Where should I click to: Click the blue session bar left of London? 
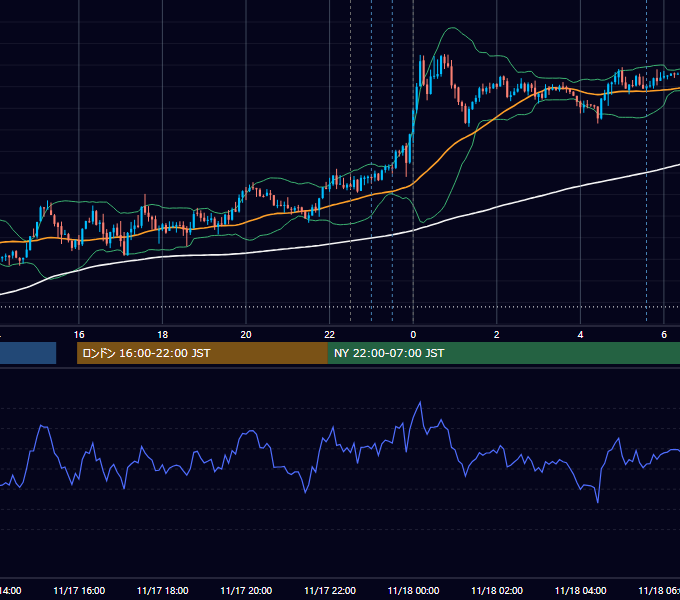pos(28,353)
